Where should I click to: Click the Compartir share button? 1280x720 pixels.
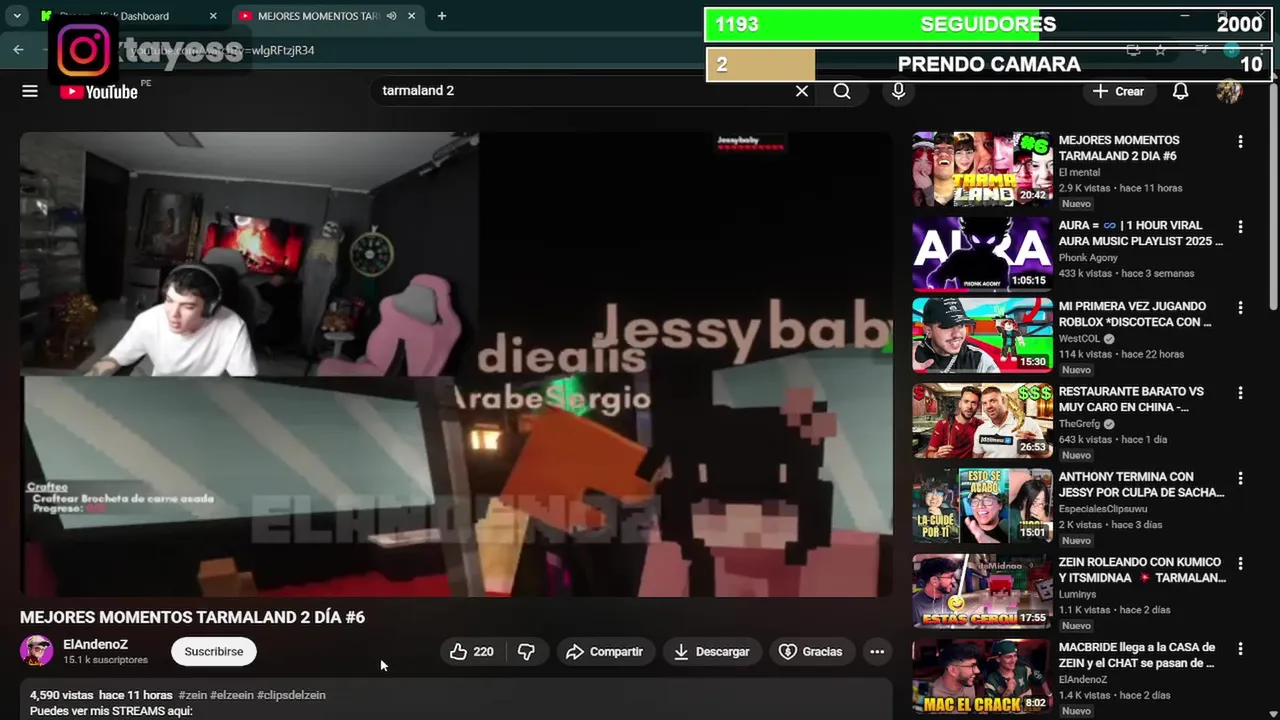point(604,651)
